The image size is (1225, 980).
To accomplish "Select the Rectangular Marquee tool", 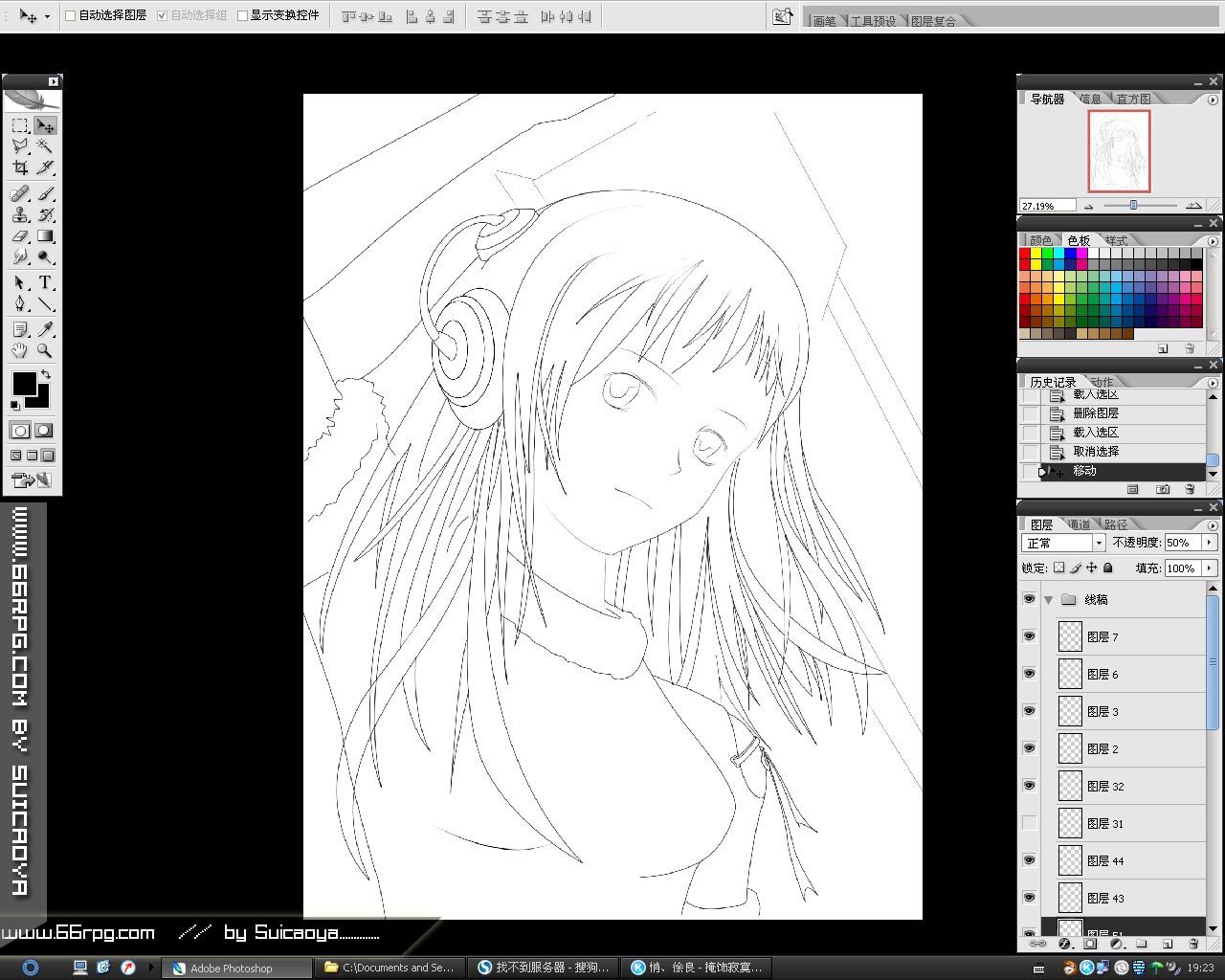I will pos(20,125).
